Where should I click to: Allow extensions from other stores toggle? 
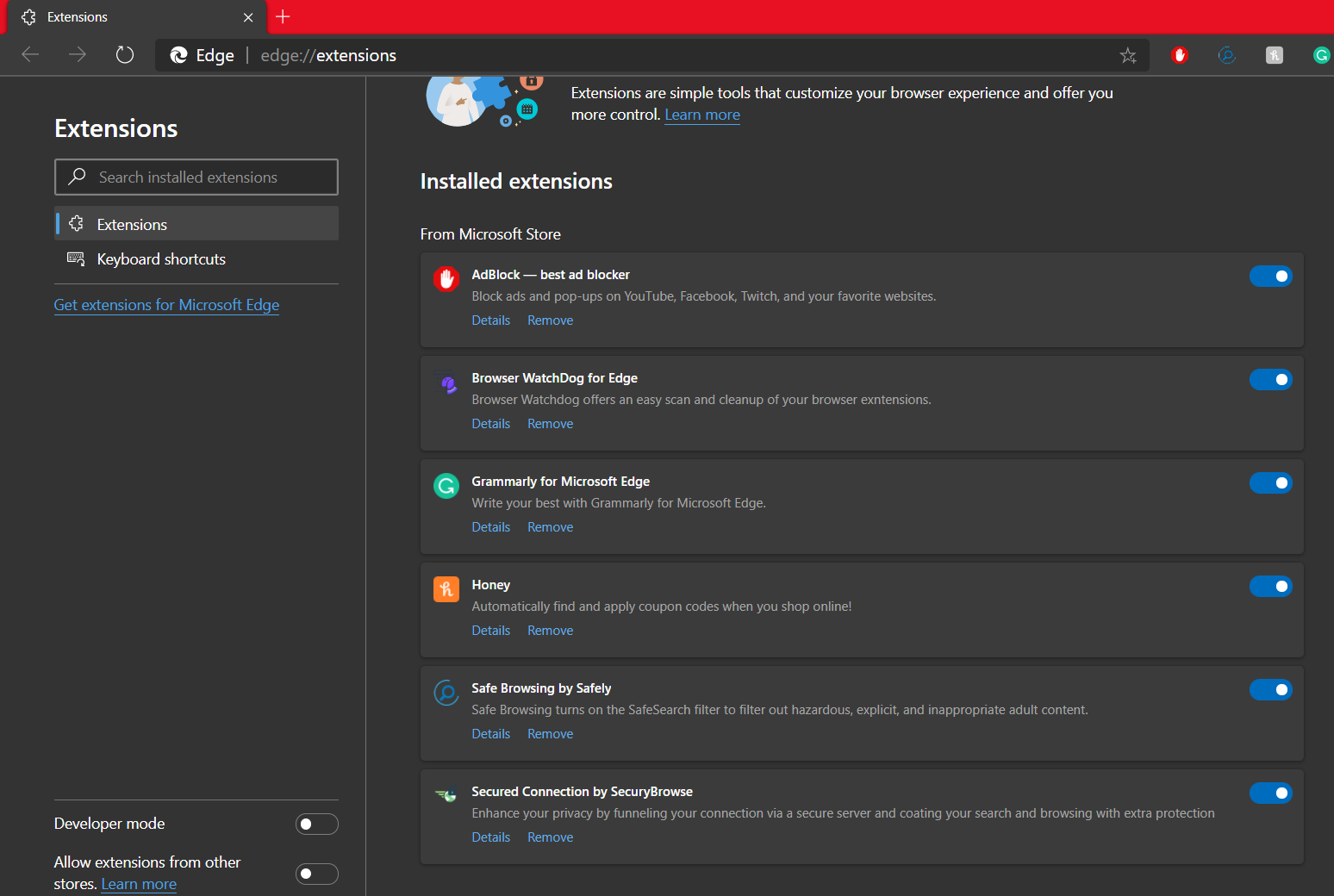pos(317,874)
